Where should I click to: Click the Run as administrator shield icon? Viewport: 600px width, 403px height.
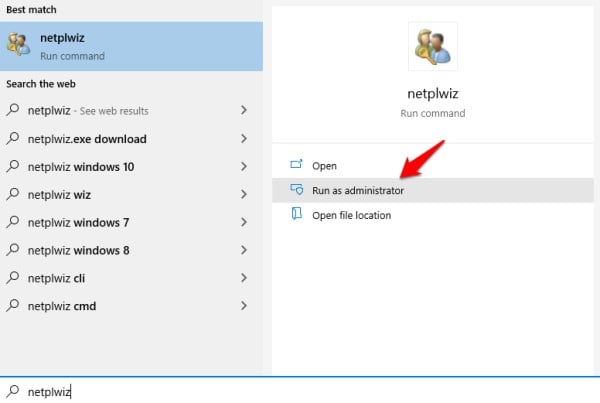coord(296,189)
